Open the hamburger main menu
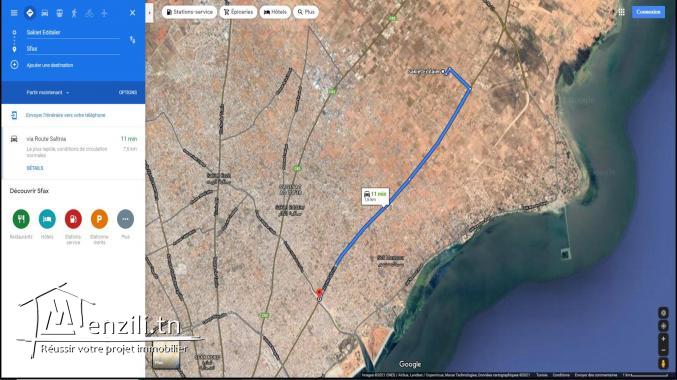 [14, 13]
